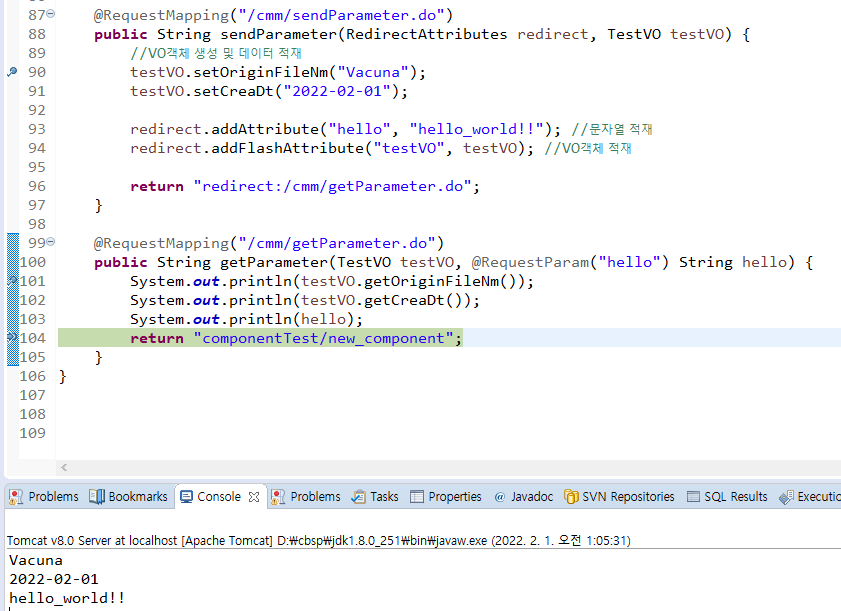Screen dimensions: 841x611
Task: Click the Javadoc tab @ icon
Action: [x=499, y=497]
